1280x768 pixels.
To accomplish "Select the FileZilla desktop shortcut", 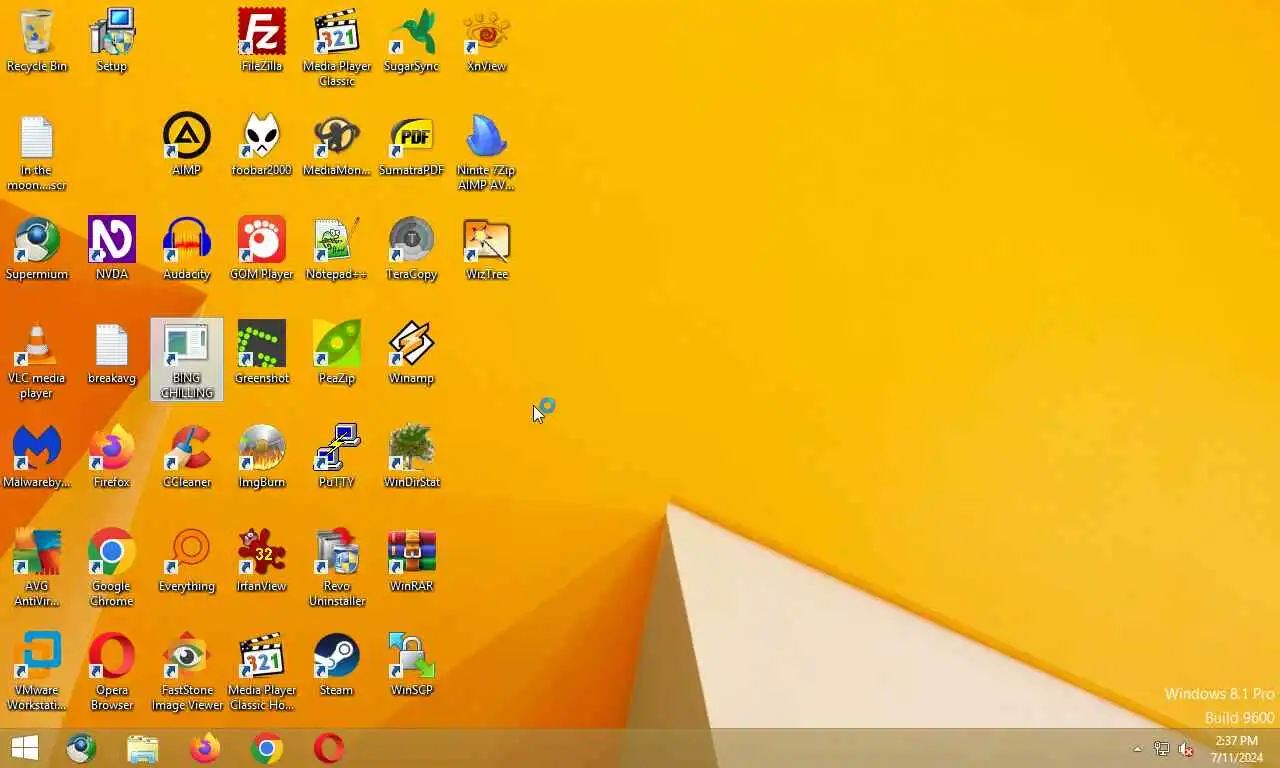I will [262, 40].
